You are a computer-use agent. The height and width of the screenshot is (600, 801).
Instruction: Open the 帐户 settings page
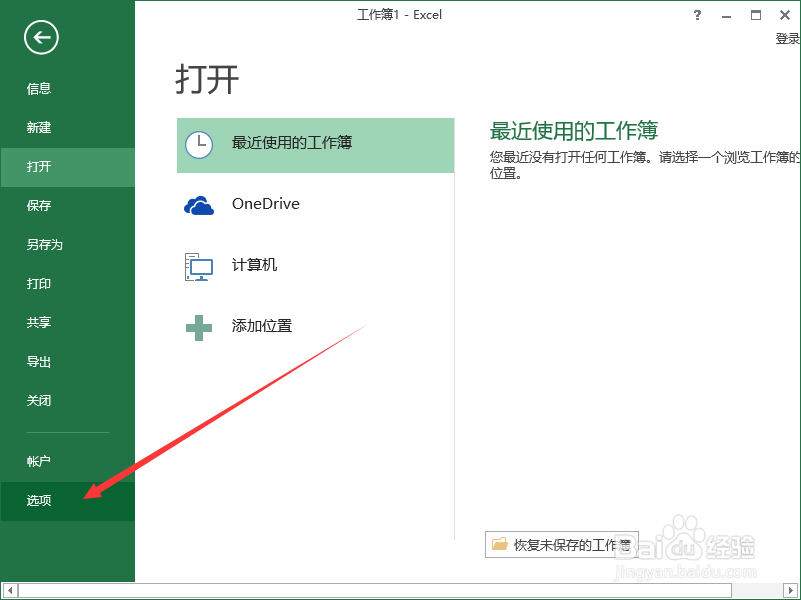point(38,460)
